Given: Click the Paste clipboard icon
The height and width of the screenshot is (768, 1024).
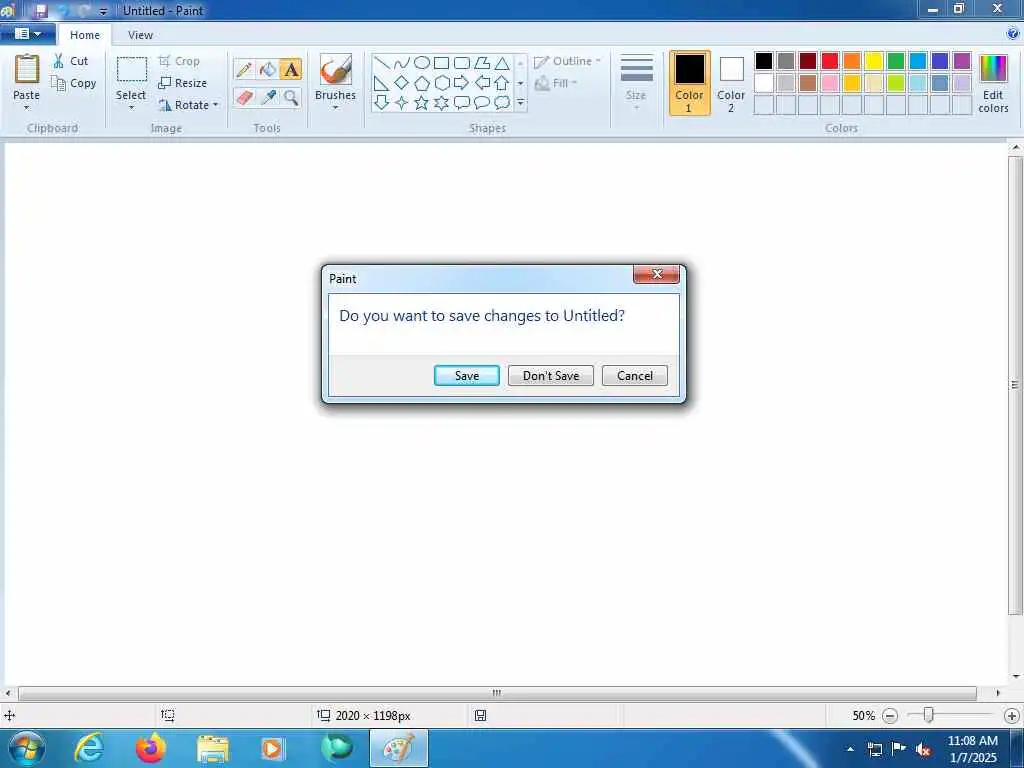Looking at the screenshot, I should tap(27, 68).
